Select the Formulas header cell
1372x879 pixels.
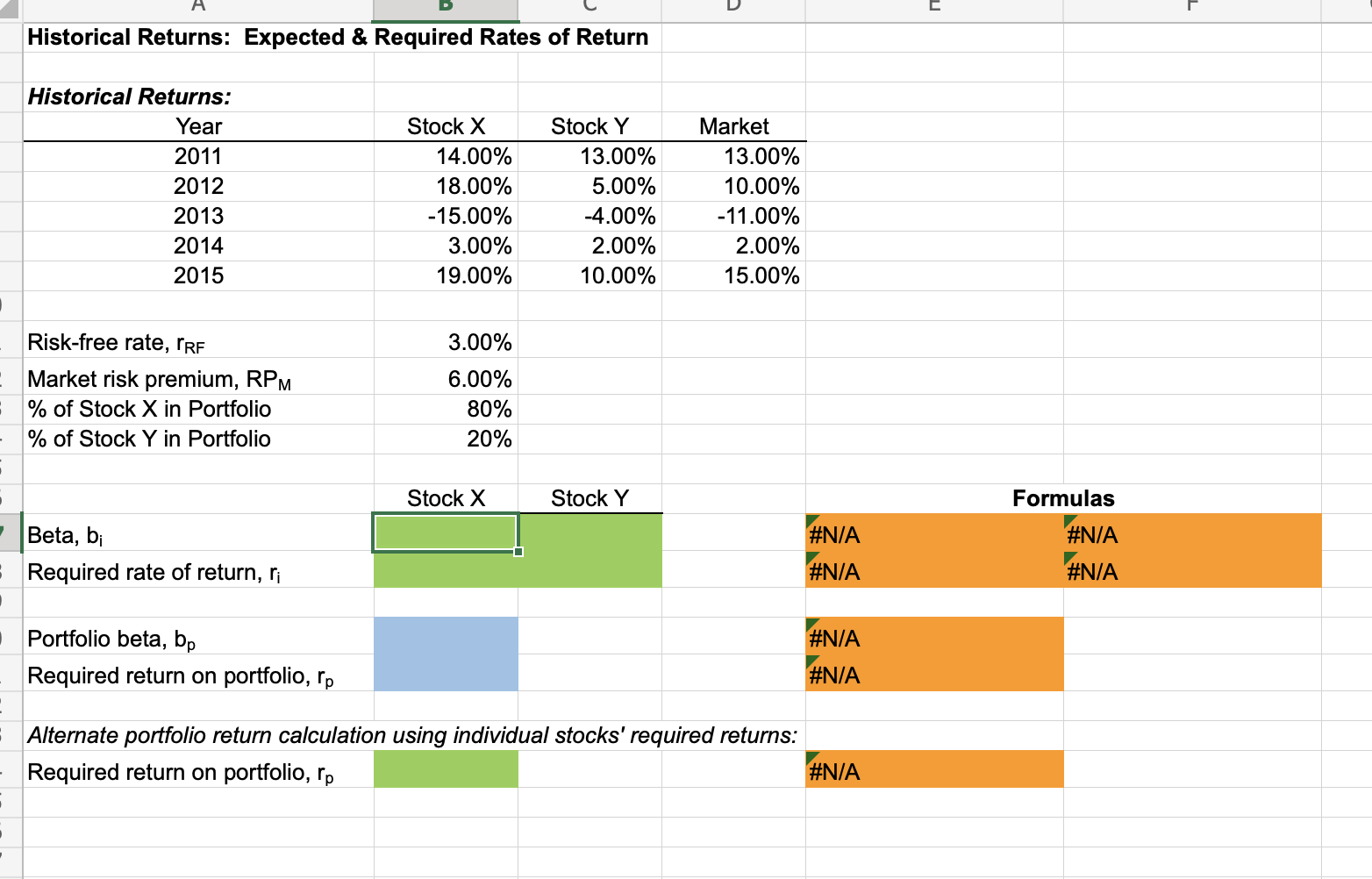[x=1062, y=498]
